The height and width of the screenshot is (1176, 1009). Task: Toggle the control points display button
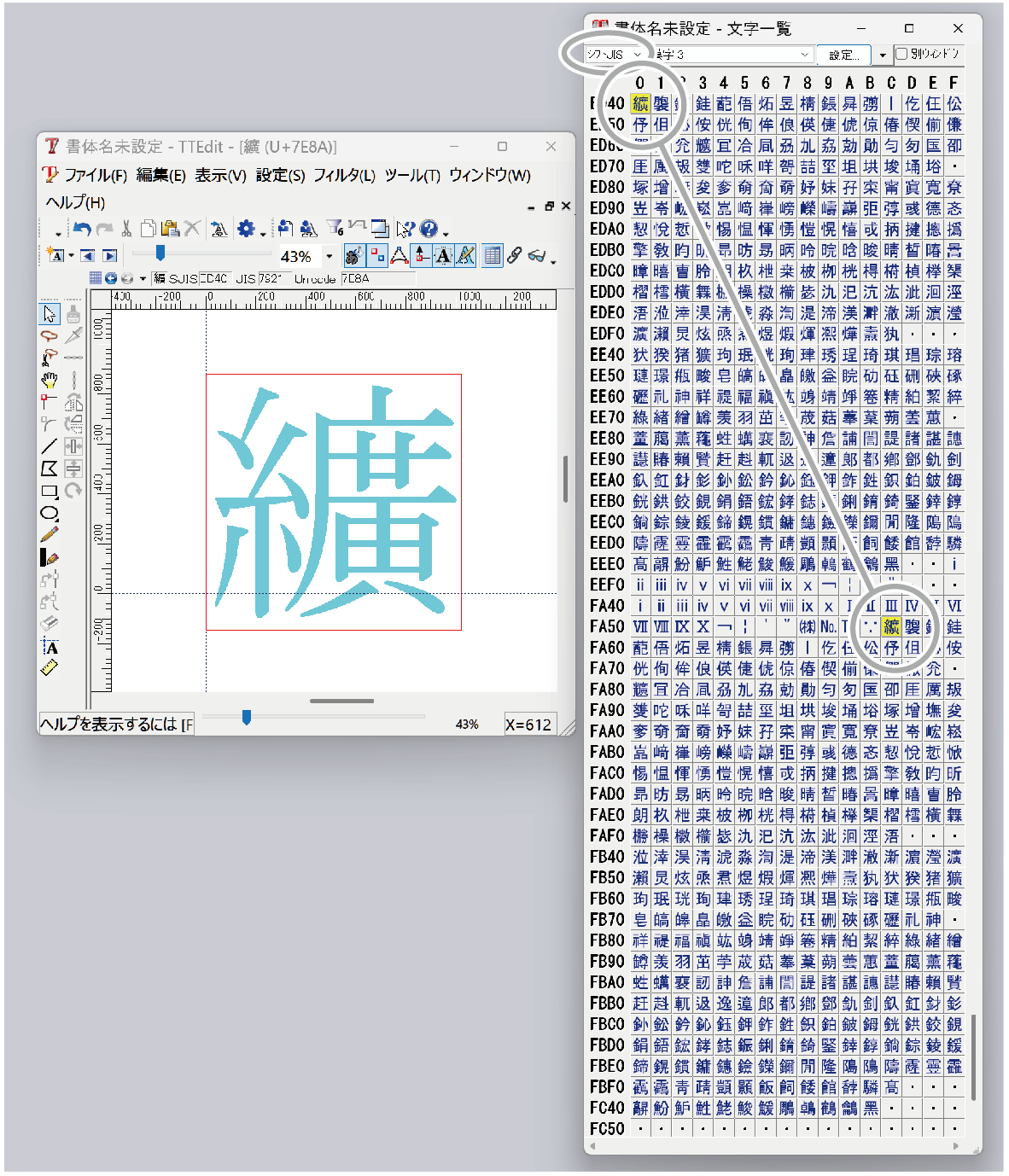(376, 255)
